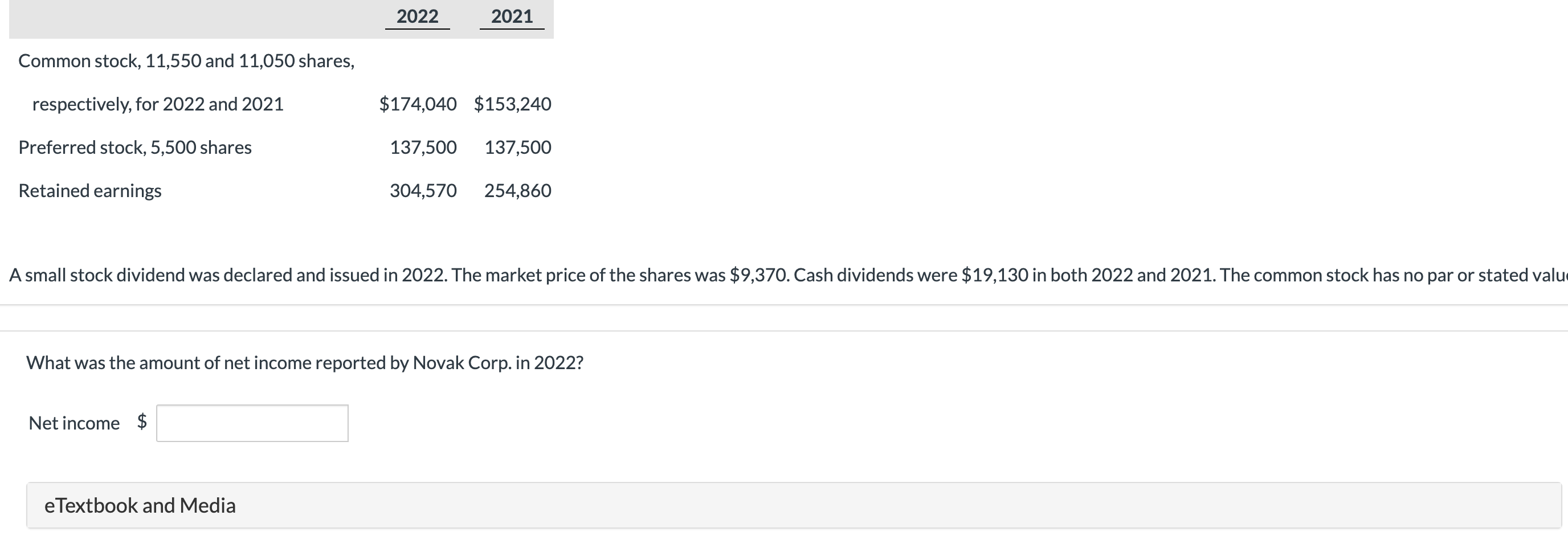This screenshot has width=1568, height=548.
Task: Select the 254,860 retained earnings value
Action: 518,190
